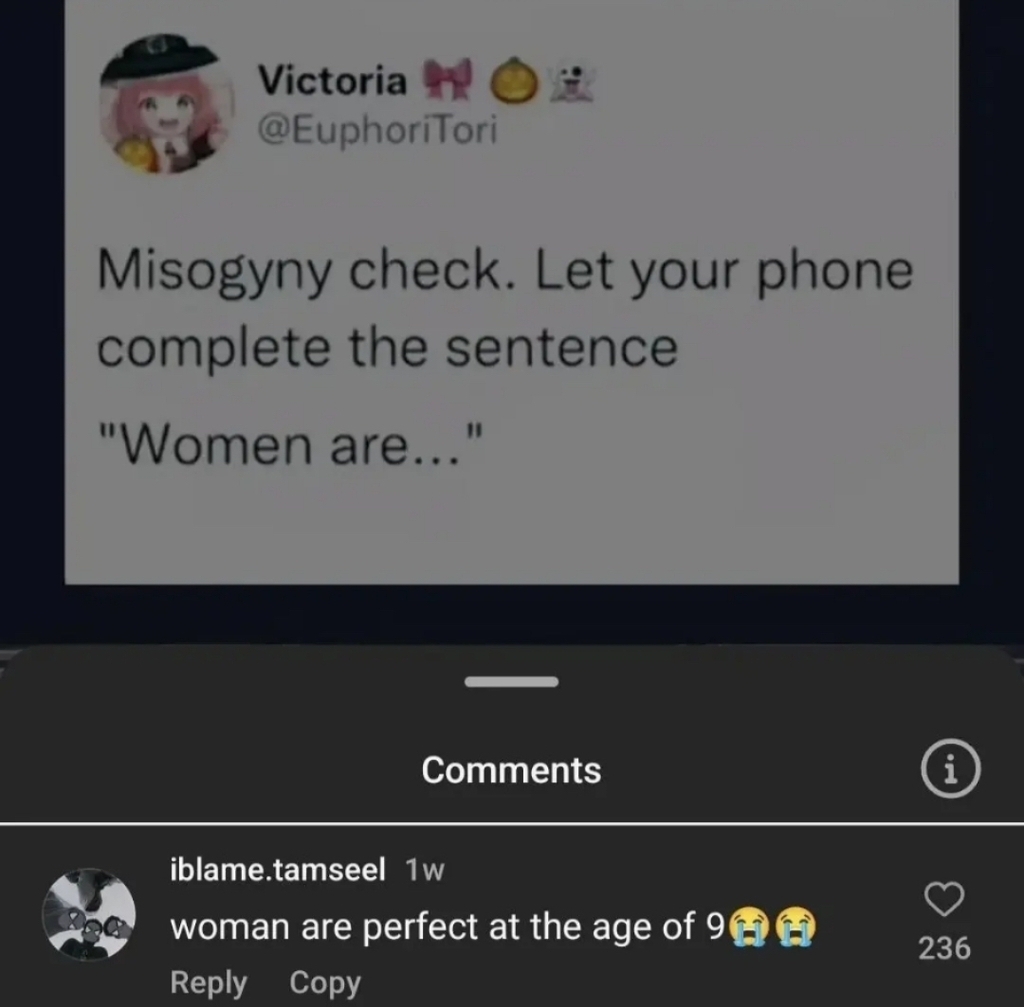The image size is (1024, 1007).
Task: Open iblame.tamseel's profile picture
Action: (89, 914)
